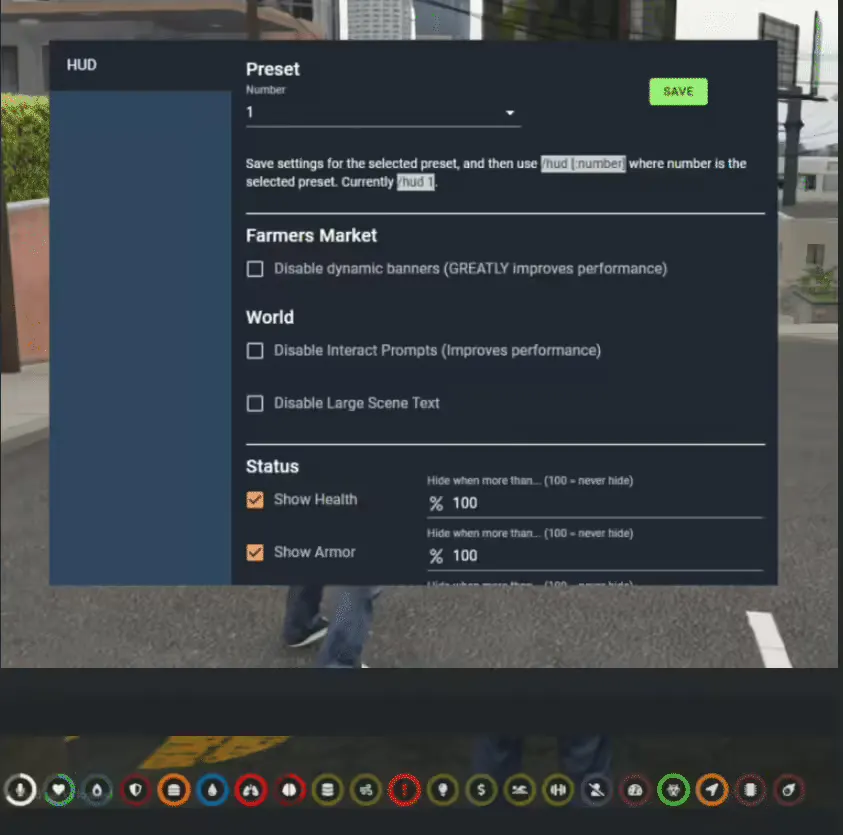This screenshot has height=835, width=843.
Task: Edit the Show Health hide percentage field
Action: 595,503
